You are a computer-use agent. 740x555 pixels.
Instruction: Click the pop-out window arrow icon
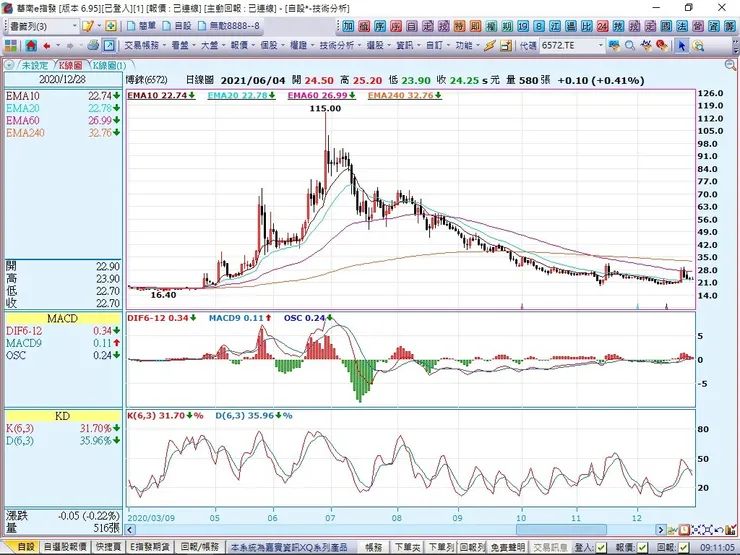(109, 46)
